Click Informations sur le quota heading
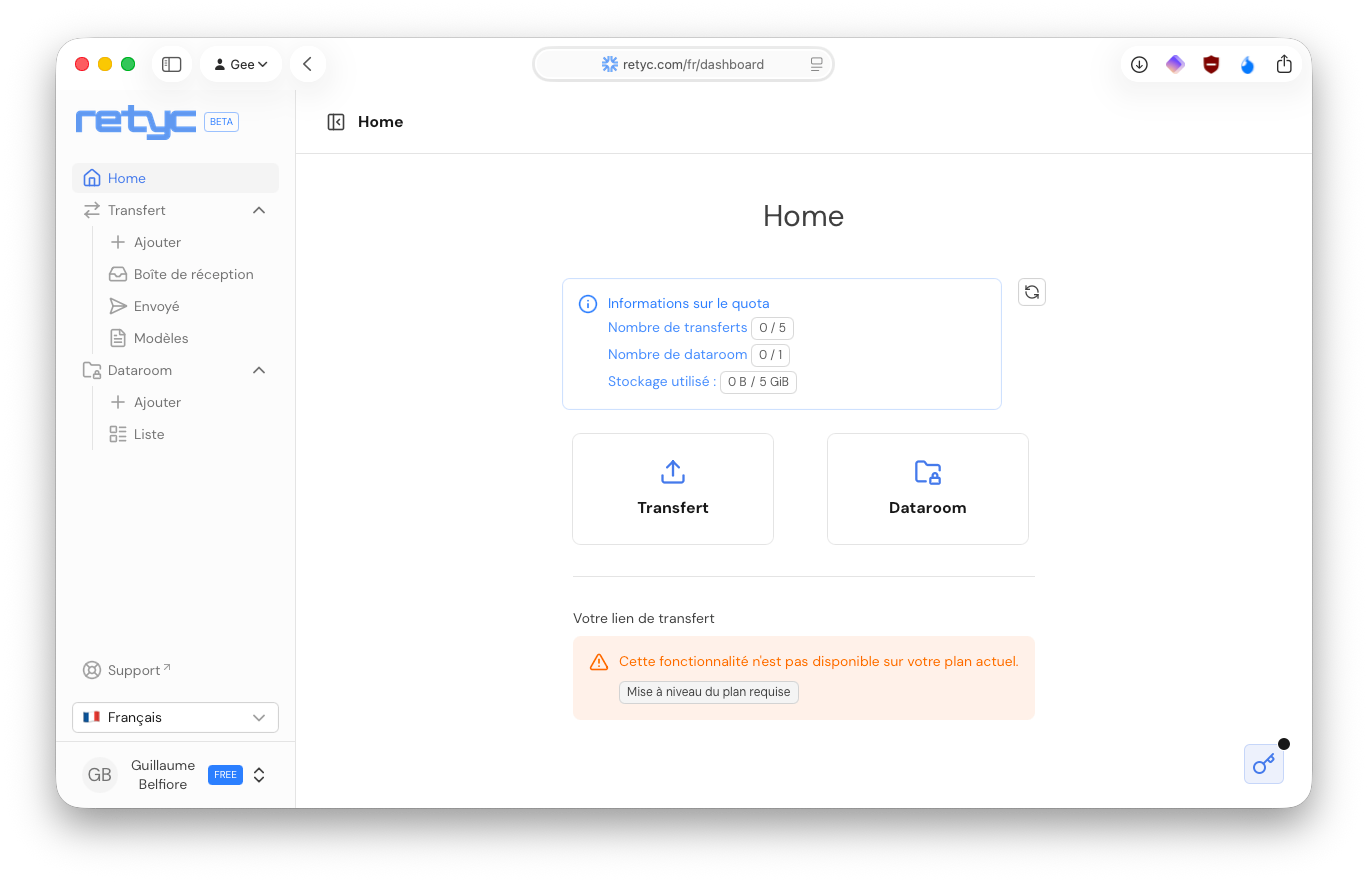The width and height of the screenshot is (1368, 882). tap(689, 303)
